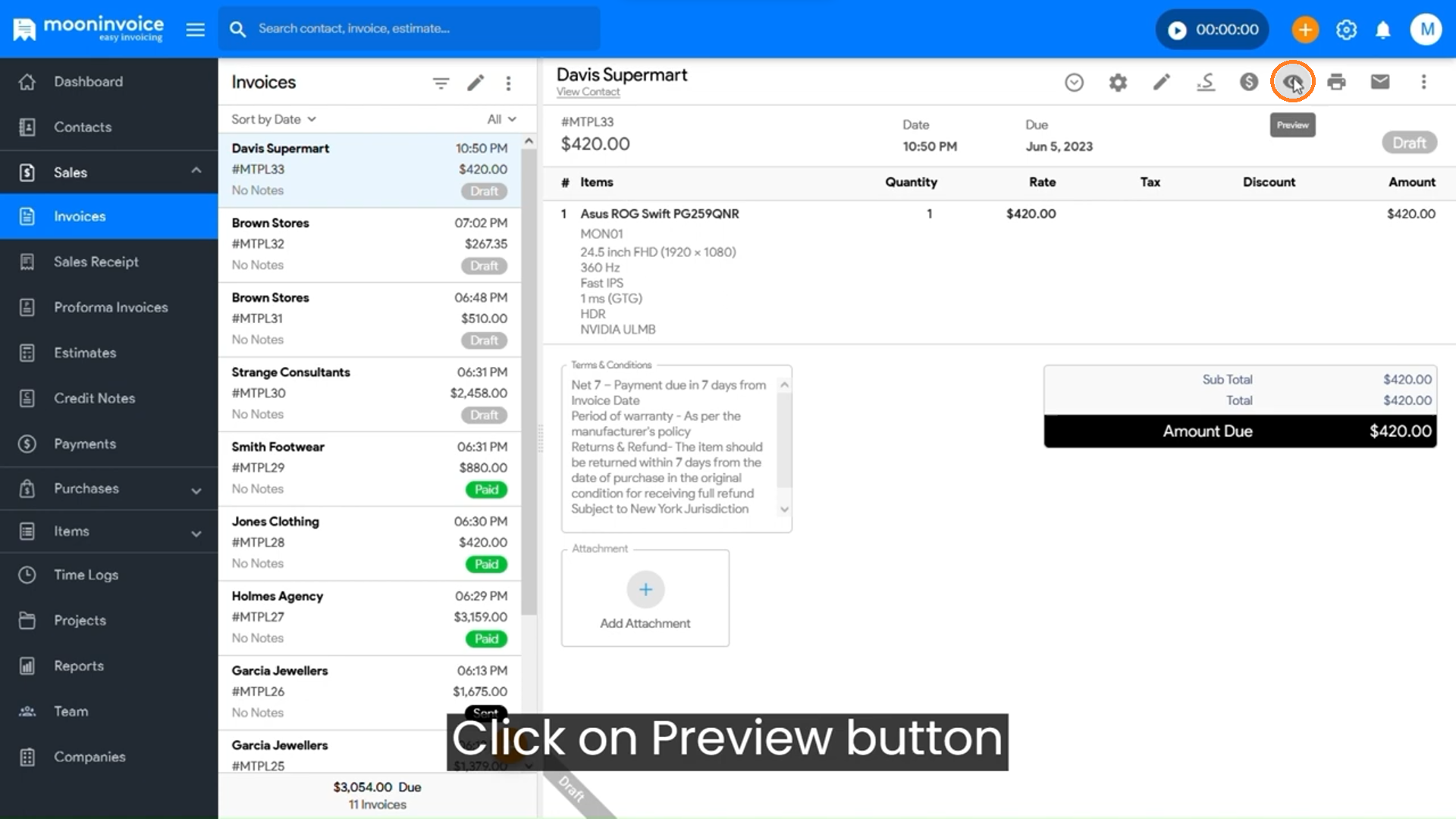Select the signature icon on the invoice toolbar
1456x819 pixels.
click(x=1205, y=82)
